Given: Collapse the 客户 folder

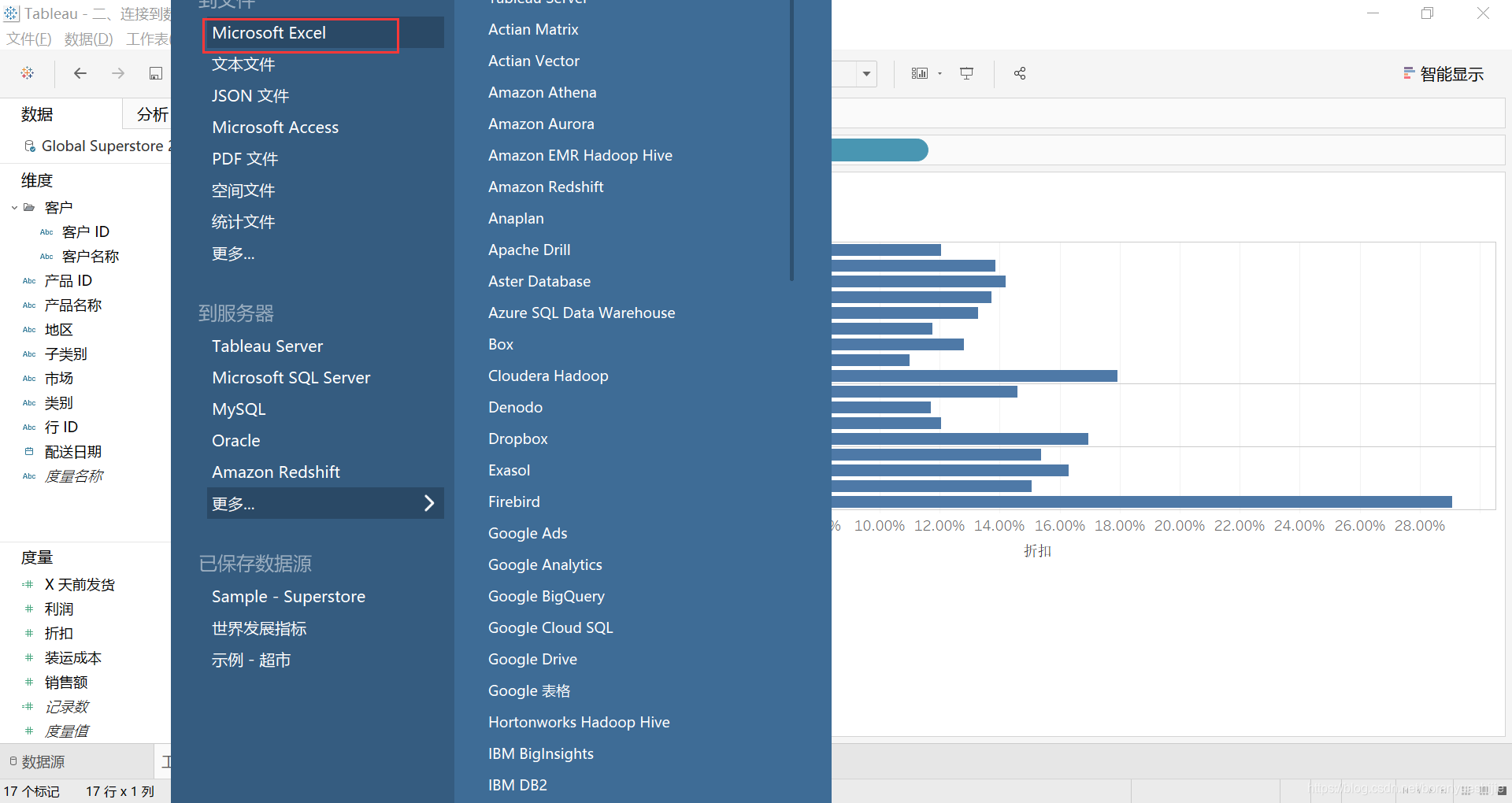Looking at the screenshot, I should (x=14, y=208).
